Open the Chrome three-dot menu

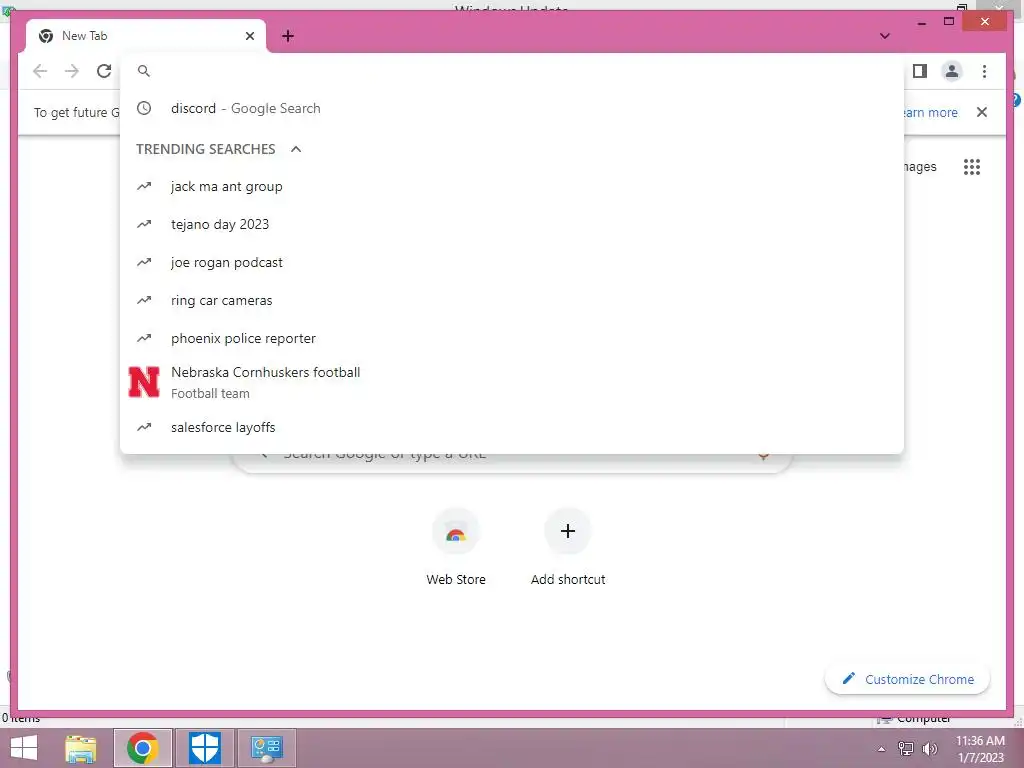tap(984, 71)
